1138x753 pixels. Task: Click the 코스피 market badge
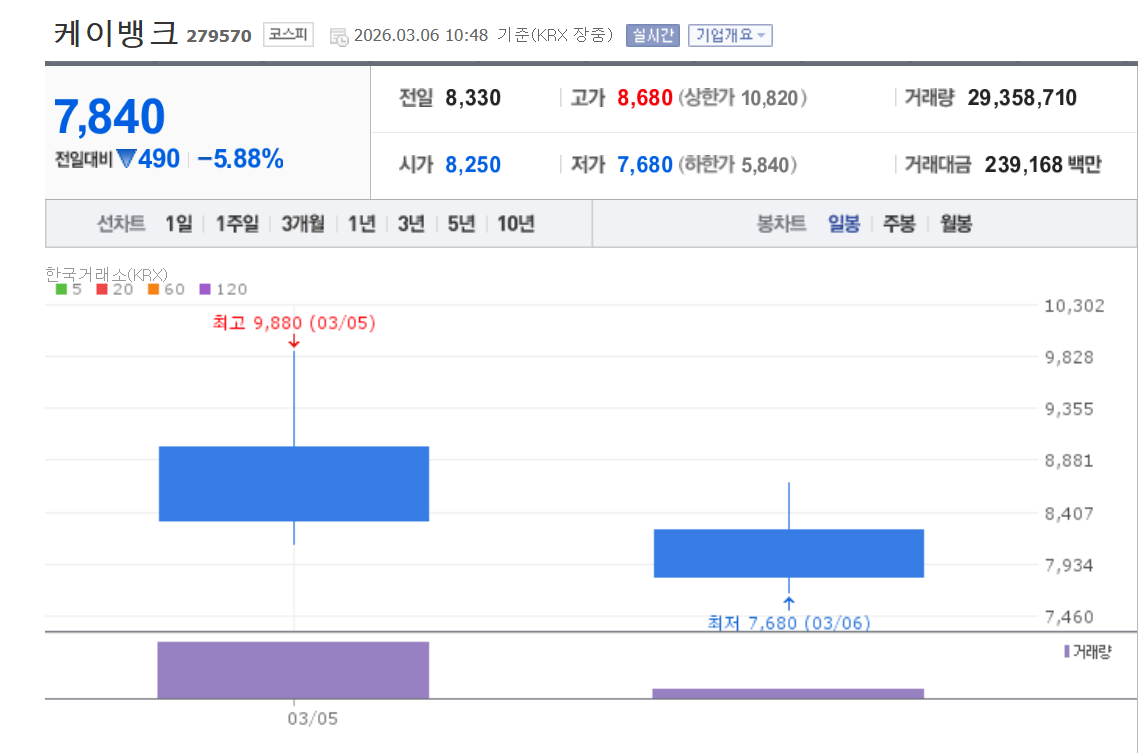click(x=288, y=34)
